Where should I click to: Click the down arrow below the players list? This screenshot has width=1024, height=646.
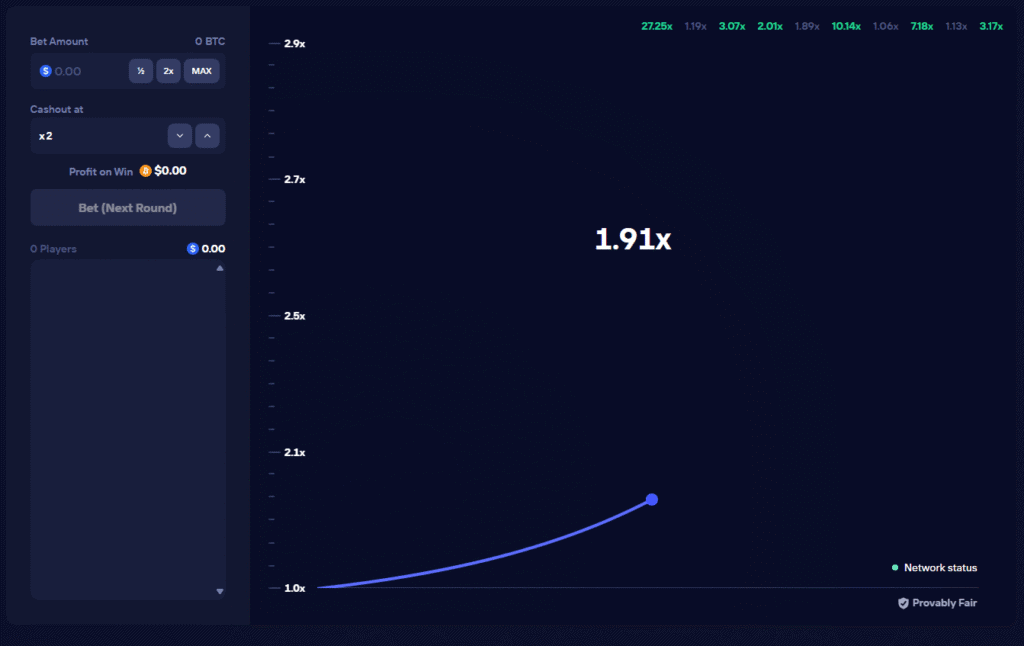click(219, 591)
